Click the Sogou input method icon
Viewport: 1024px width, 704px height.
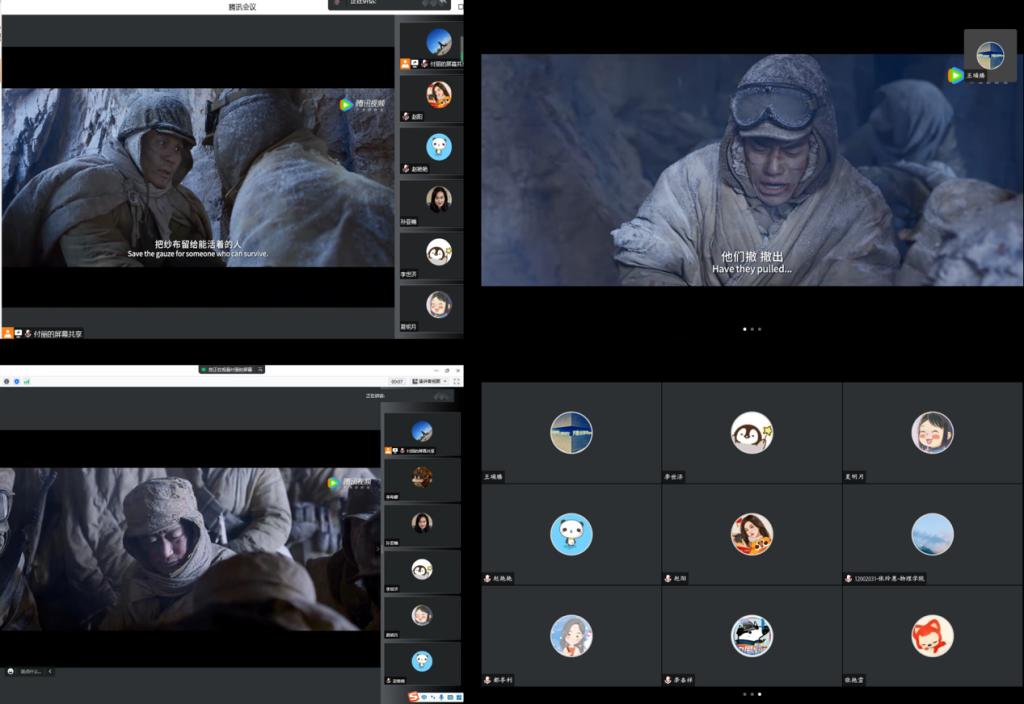click(x=414, y=696)
